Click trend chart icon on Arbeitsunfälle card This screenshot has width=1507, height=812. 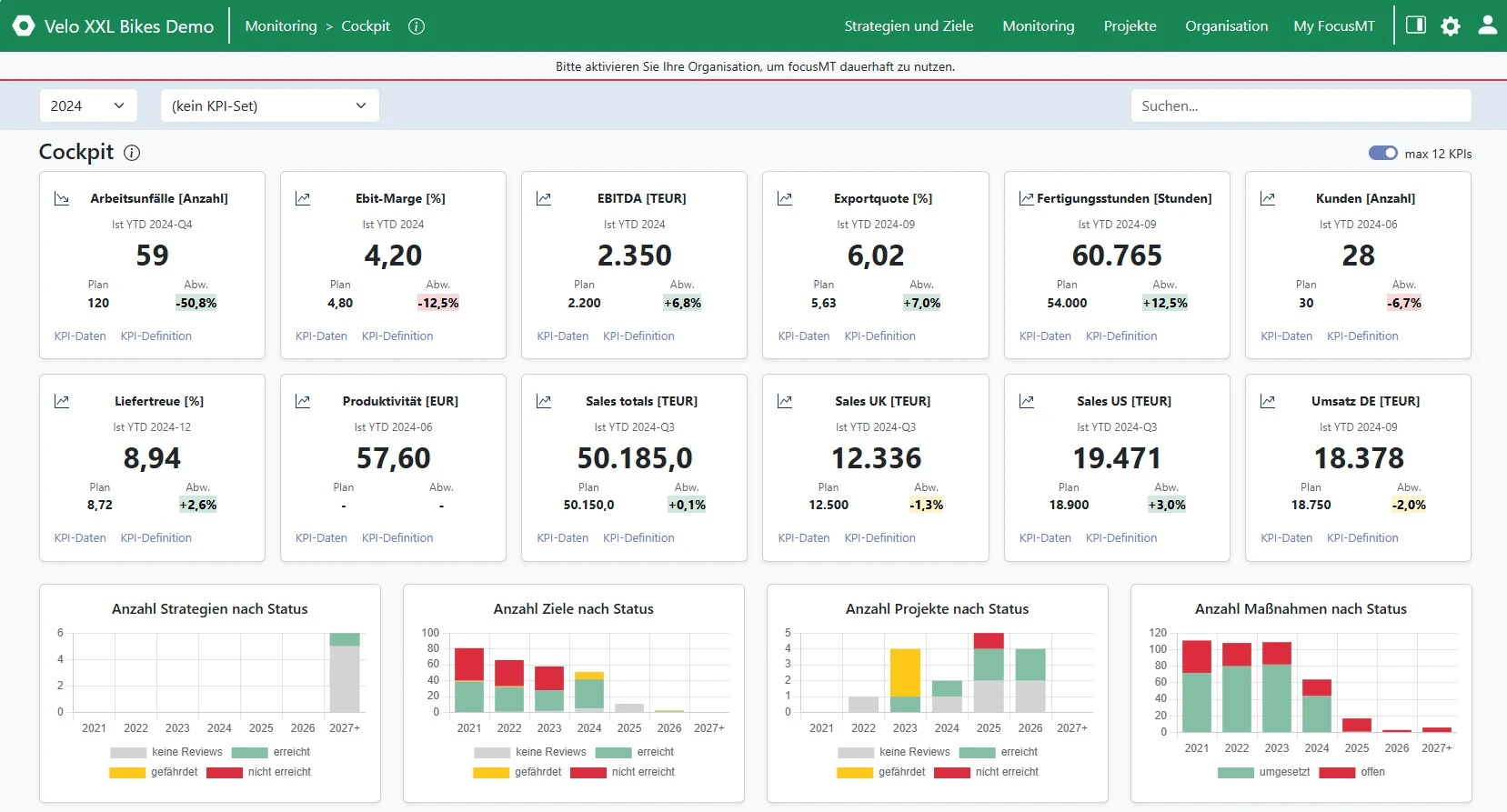(62, 198)
